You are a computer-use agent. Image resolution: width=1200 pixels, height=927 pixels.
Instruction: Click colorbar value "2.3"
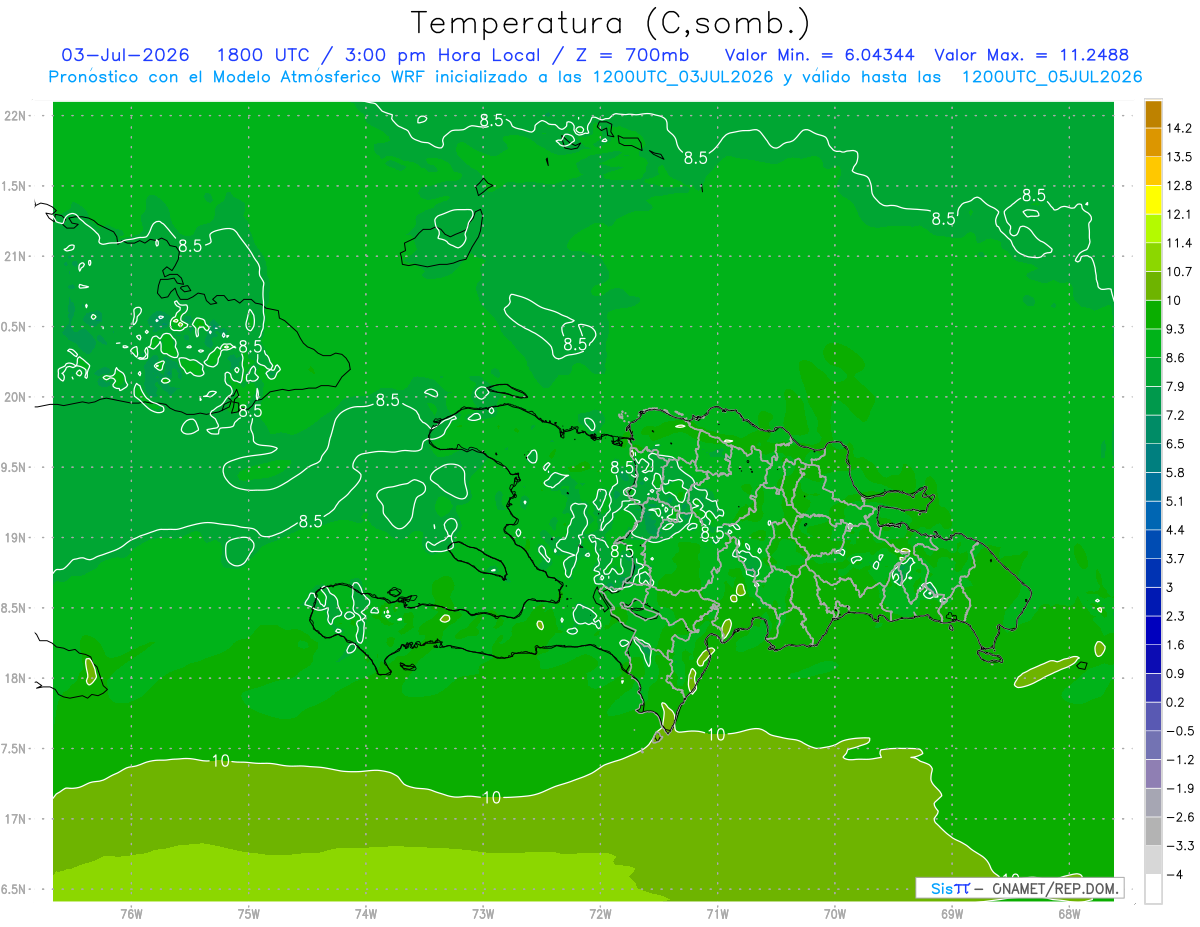1176,616
